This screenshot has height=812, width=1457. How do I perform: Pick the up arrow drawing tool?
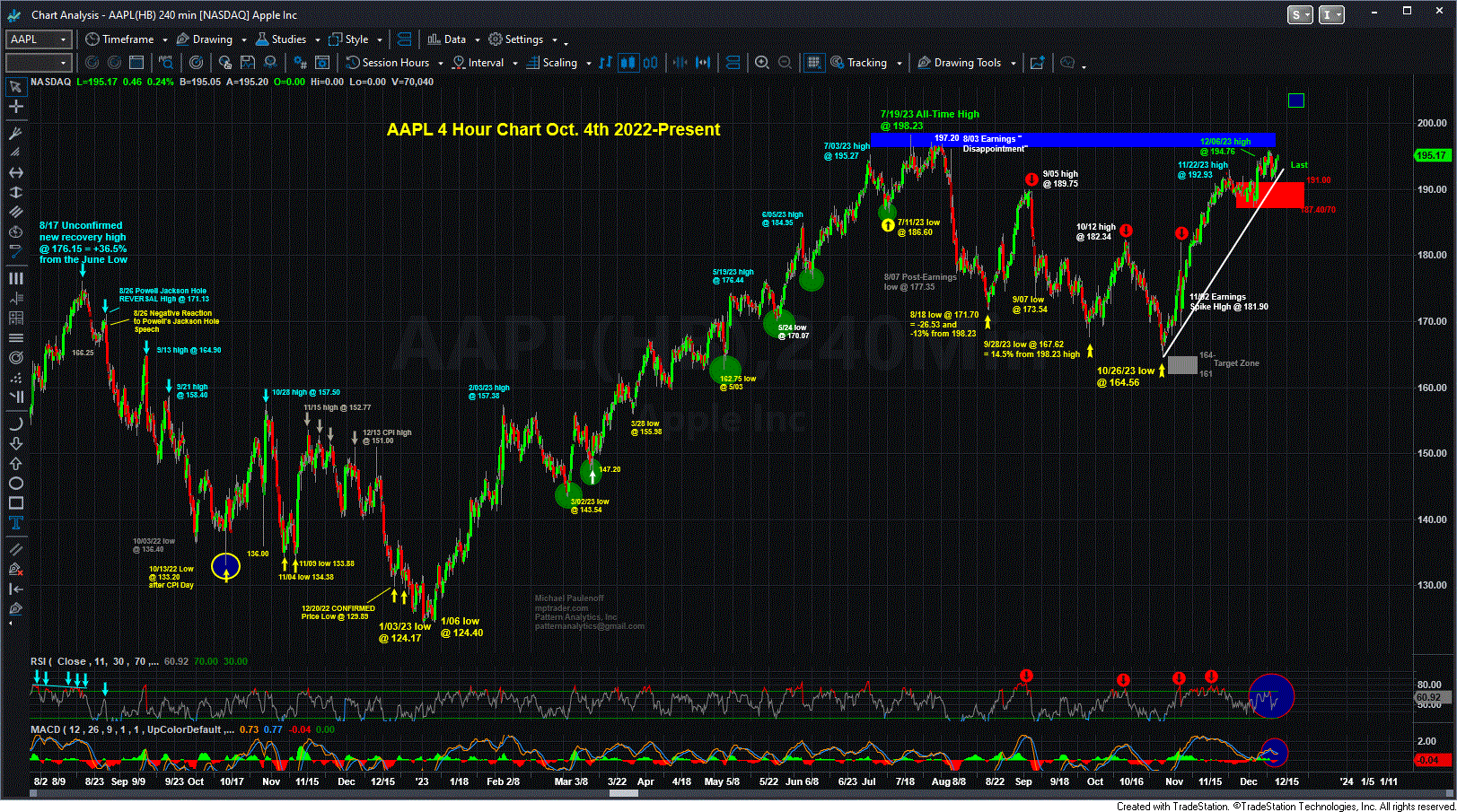15,463
